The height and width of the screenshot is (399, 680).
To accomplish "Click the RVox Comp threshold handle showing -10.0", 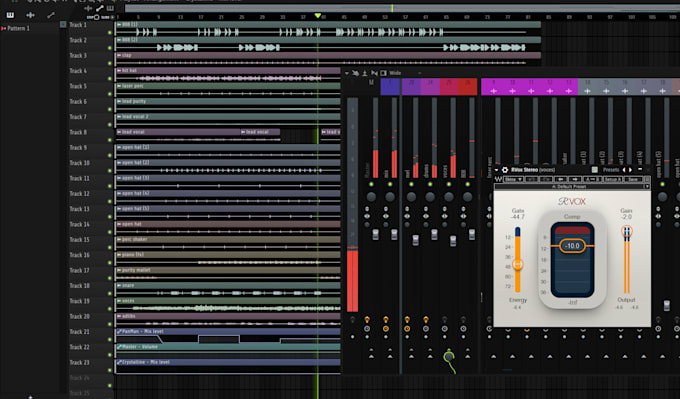I will coord(572,246).
